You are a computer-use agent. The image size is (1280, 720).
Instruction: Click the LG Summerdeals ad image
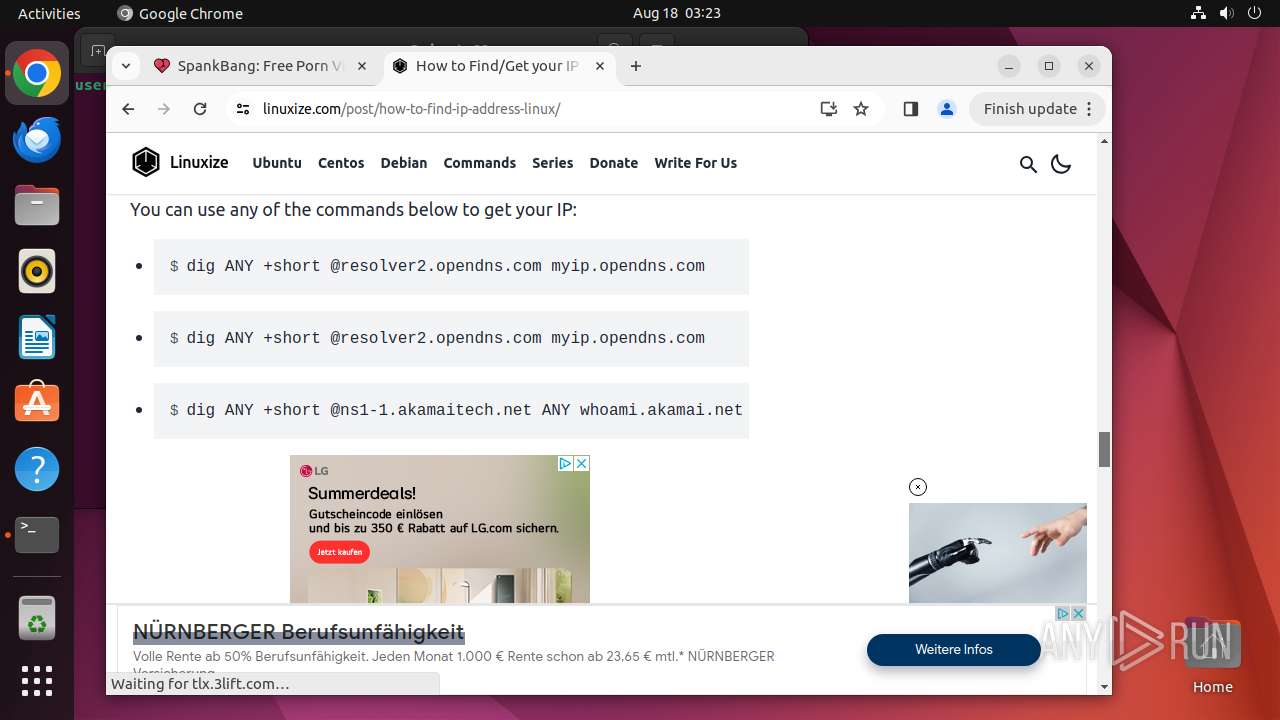point(440,529)
